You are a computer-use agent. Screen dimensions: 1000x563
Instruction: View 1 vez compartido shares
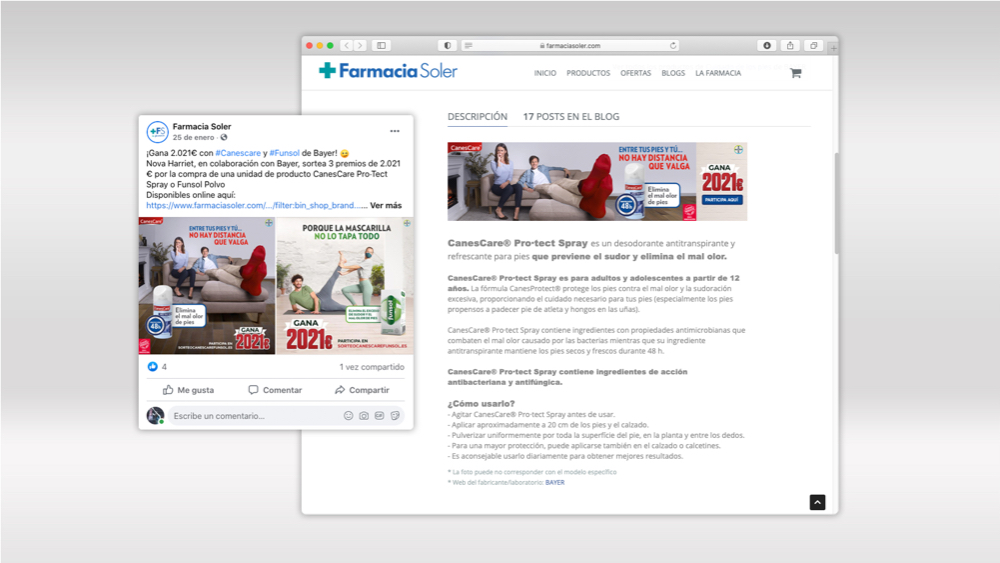point(372,367)
